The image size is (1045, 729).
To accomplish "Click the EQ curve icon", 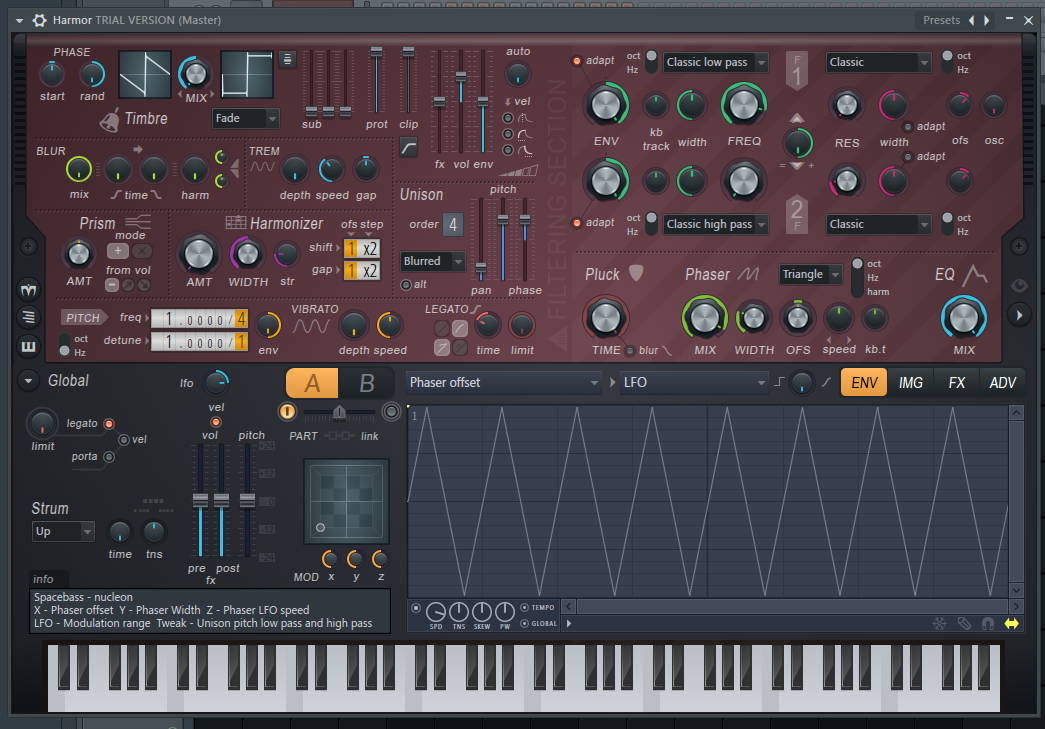I will pyautogui.click(x=976, y=274).
